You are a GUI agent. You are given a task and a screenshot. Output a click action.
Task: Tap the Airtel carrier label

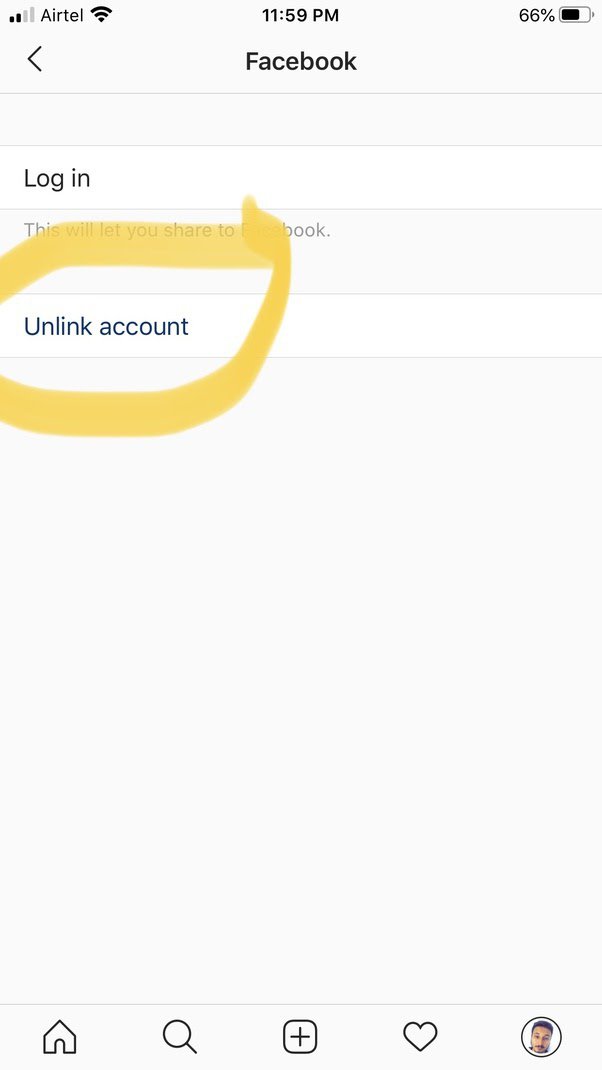62,15
